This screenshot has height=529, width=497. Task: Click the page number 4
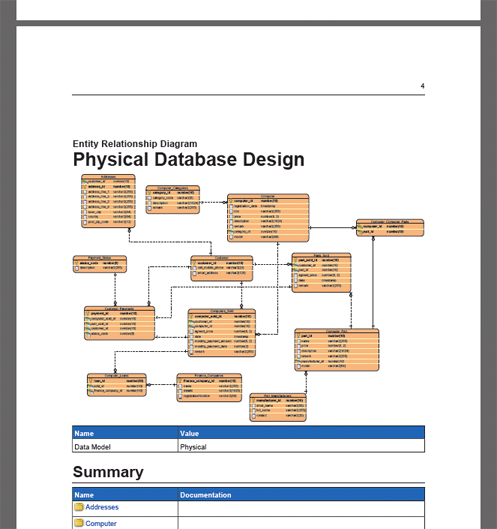(422, 86)
